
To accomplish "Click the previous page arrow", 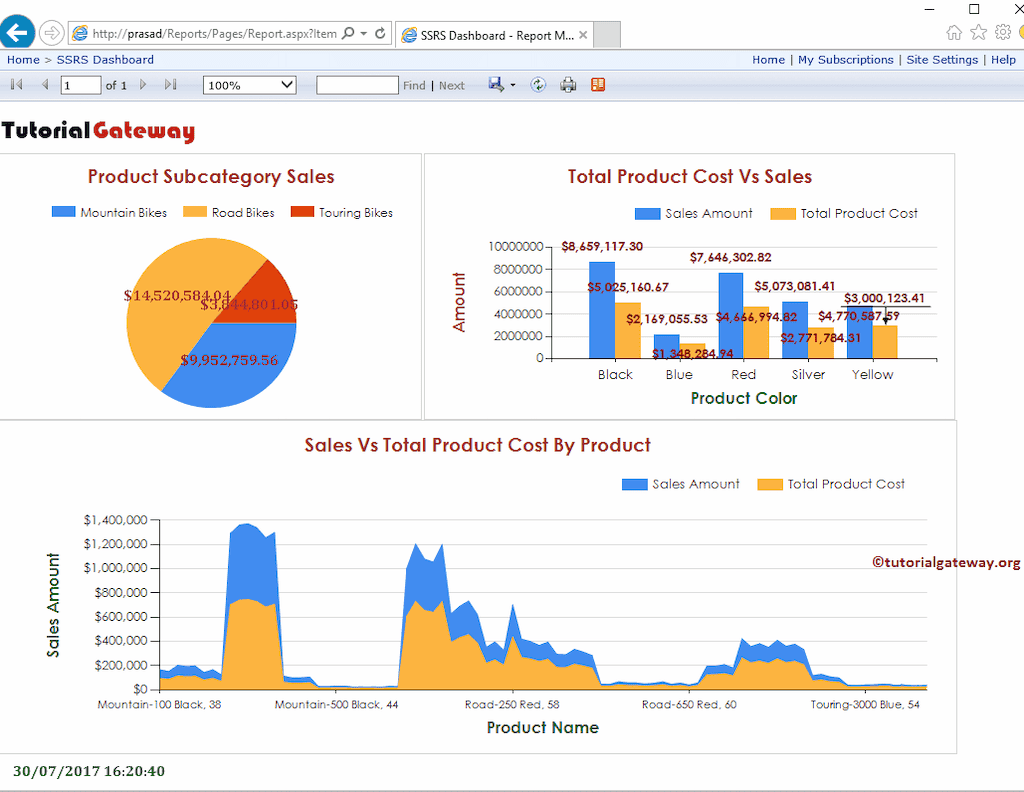I will coord(44,85).
